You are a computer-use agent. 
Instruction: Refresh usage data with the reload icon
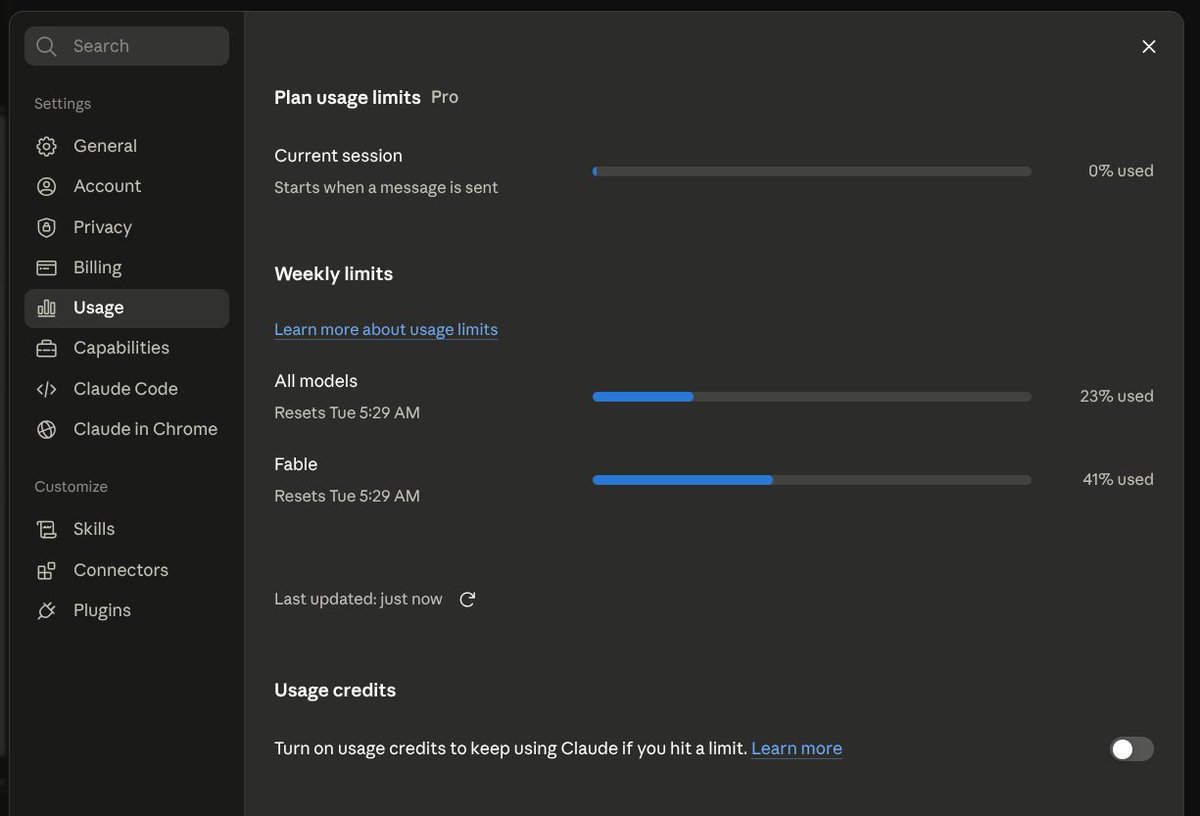[x=467, y=599]
